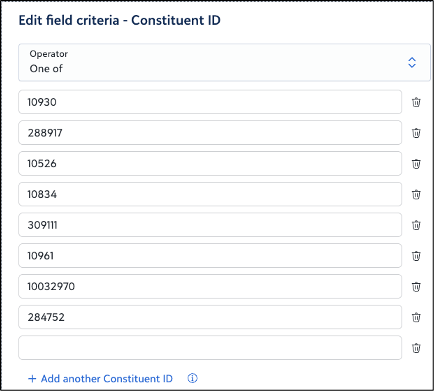434x391 pixels.
Task: Click the plus sign before Add another
Action: pyautogui.click(x=32, y=379)
